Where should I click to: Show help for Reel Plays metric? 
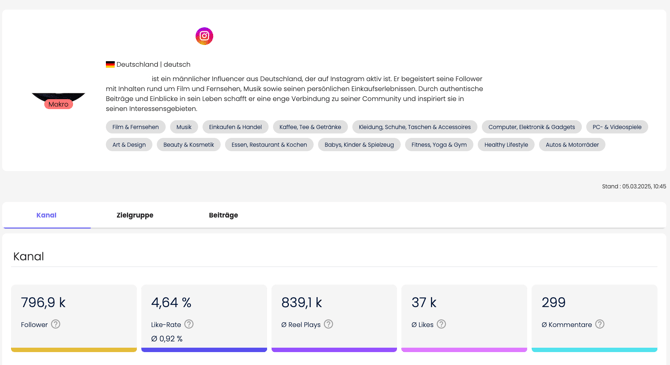click(x=328, y=324)
